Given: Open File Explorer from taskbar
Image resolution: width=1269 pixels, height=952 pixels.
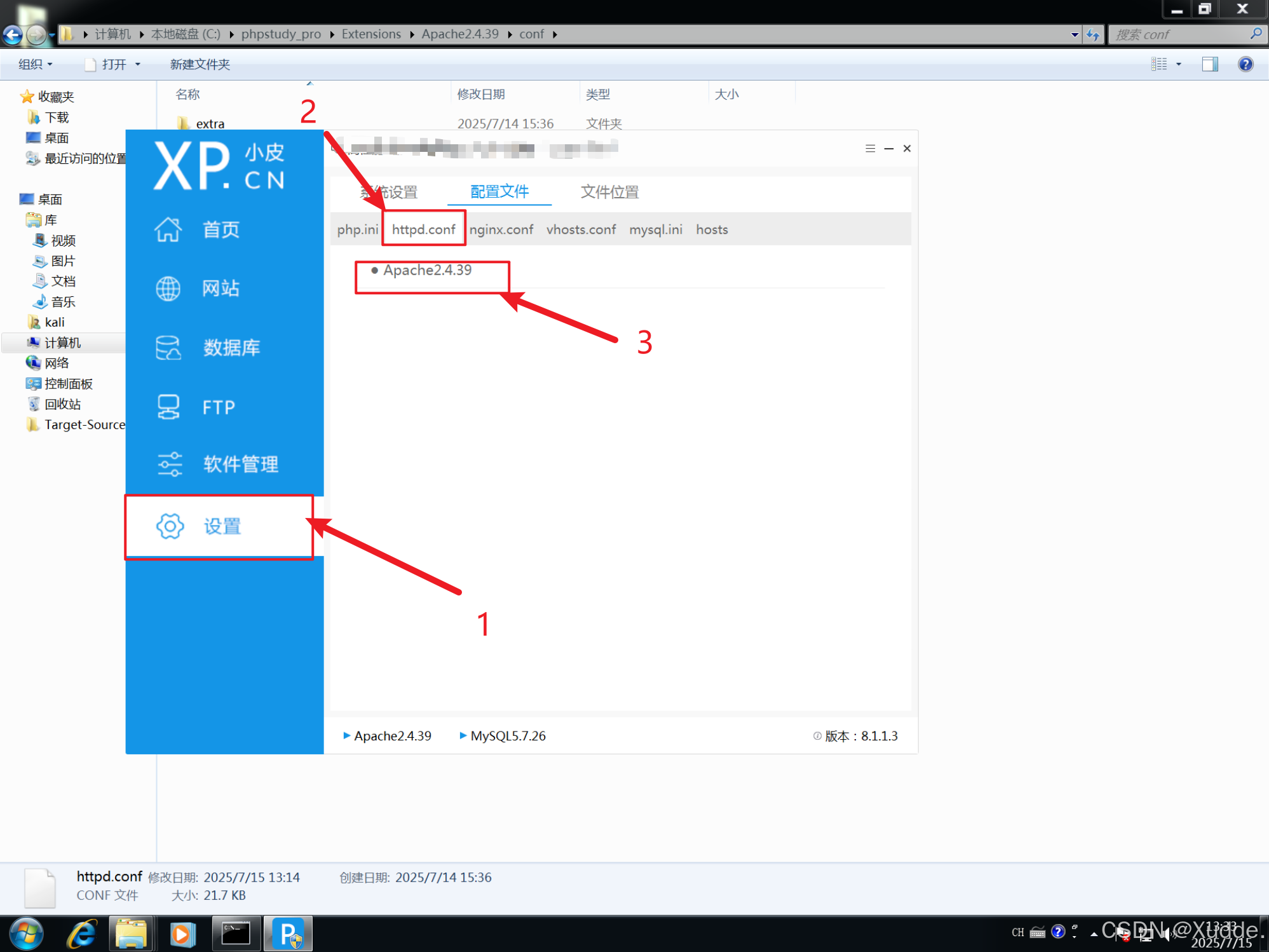Looking at the screenshot, I should (132, 934).
